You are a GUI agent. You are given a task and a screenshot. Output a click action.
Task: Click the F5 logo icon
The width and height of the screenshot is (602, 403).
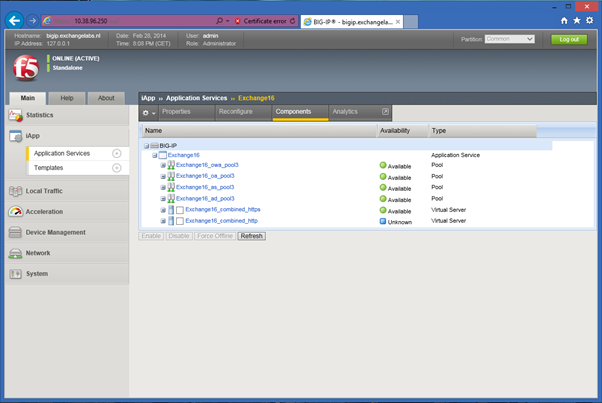[x=26, y=68]
